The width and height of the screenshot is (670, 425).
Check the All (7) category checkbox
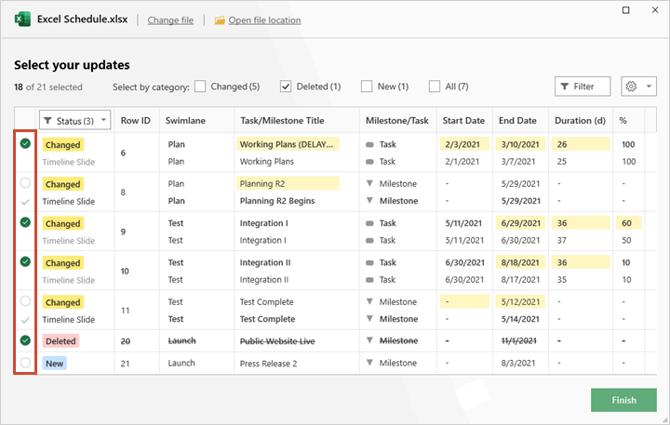(x=435, y=87)
